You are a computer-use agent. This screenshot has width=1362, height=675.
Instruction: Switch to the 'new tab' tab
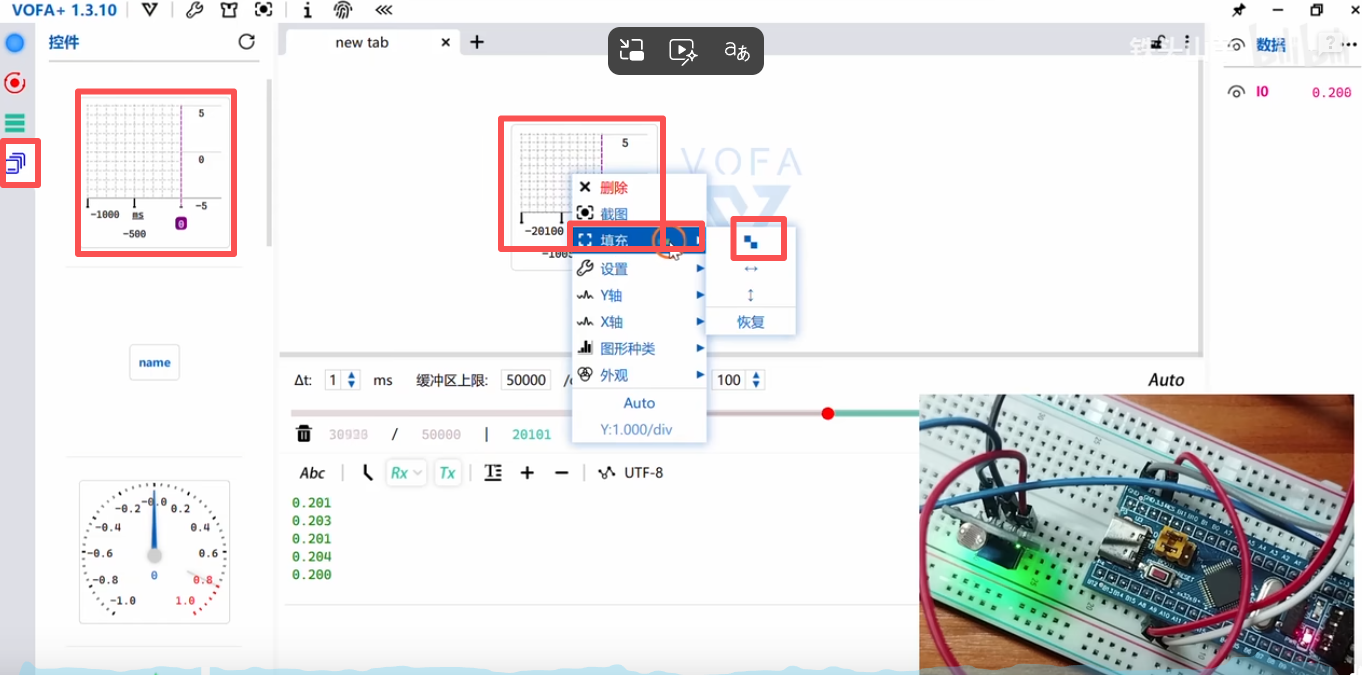(362, 42)
